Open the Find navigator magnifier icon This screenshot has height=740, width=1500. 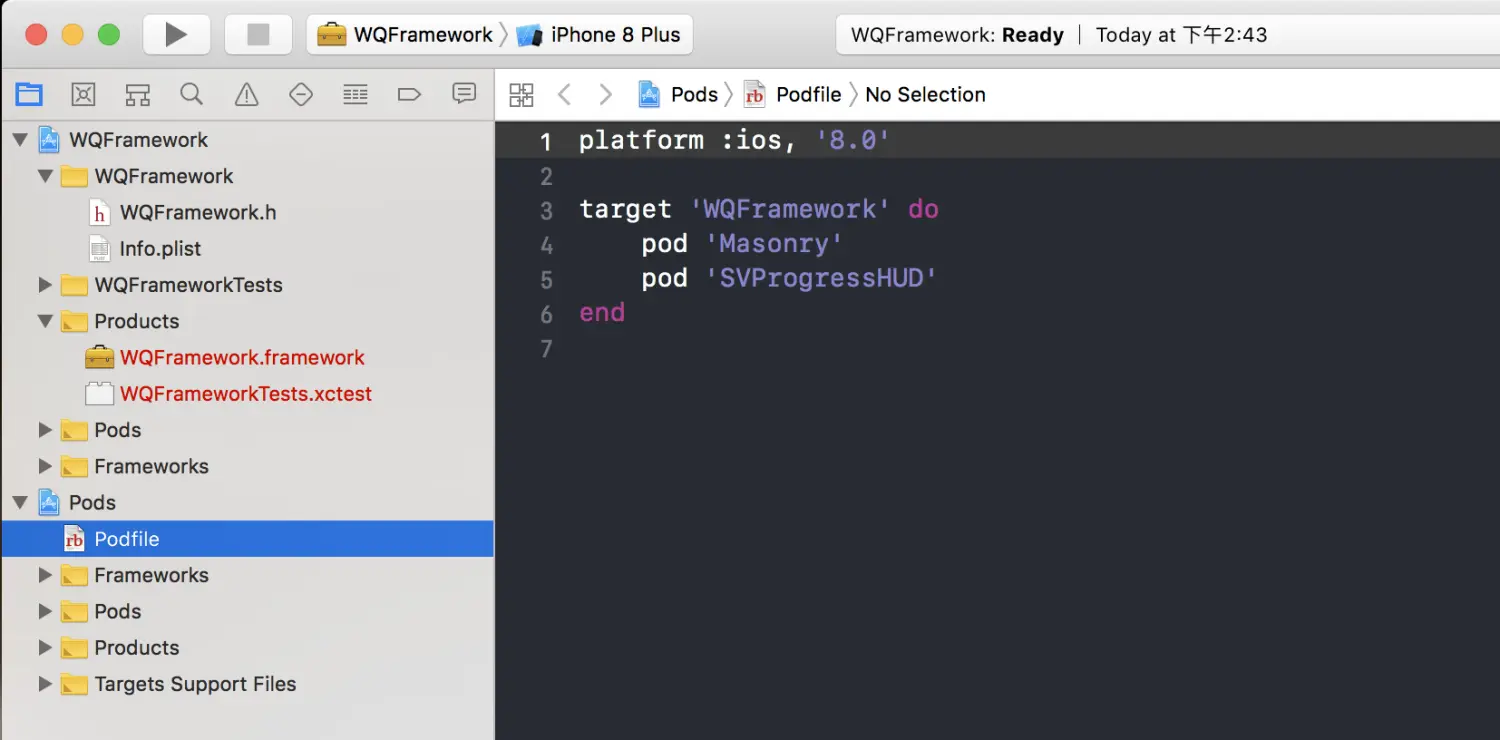191,95
